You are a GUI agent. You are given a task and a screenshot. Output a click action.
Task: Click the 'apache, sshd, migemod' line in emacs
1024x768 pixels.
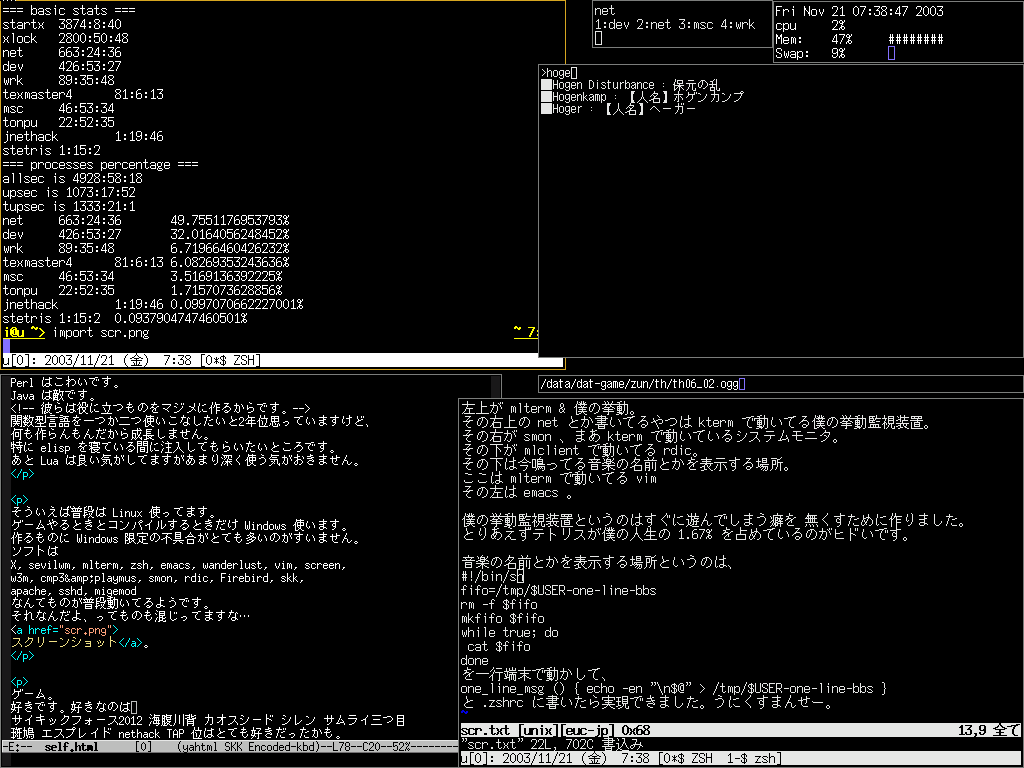click(74, 591)
